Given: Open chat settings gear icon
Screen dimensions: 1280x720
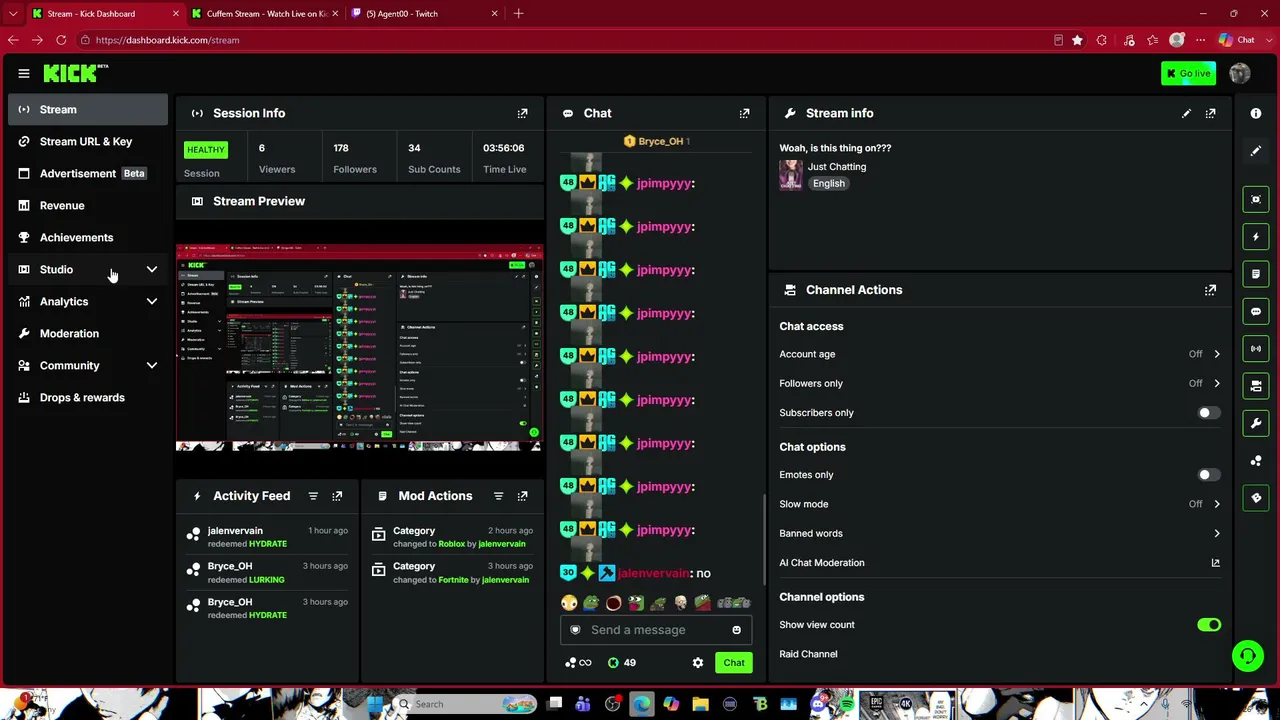Looking at the screenshot, I should point(698,663).
